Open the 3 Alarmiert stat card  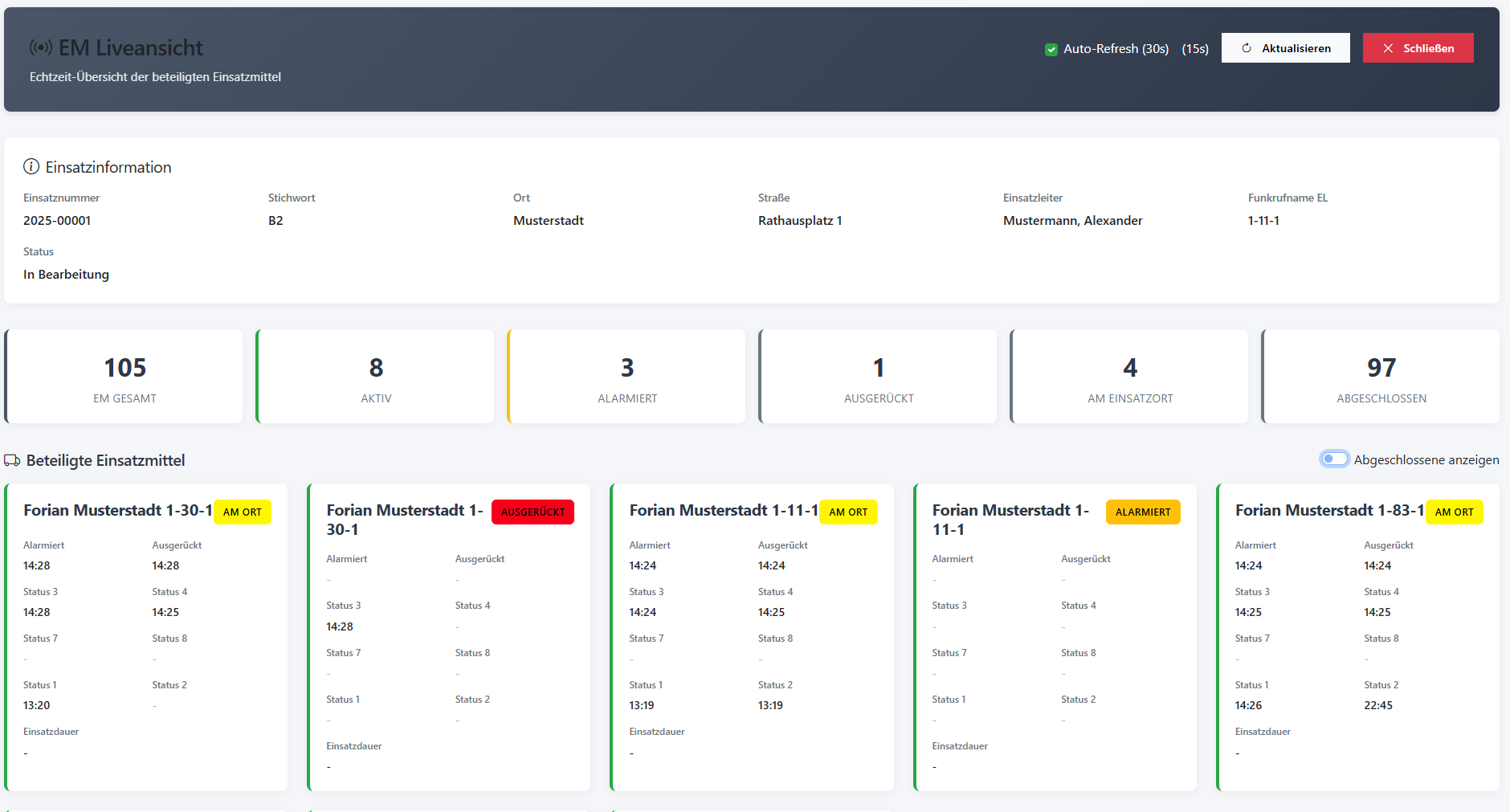[x=627, y=377]
